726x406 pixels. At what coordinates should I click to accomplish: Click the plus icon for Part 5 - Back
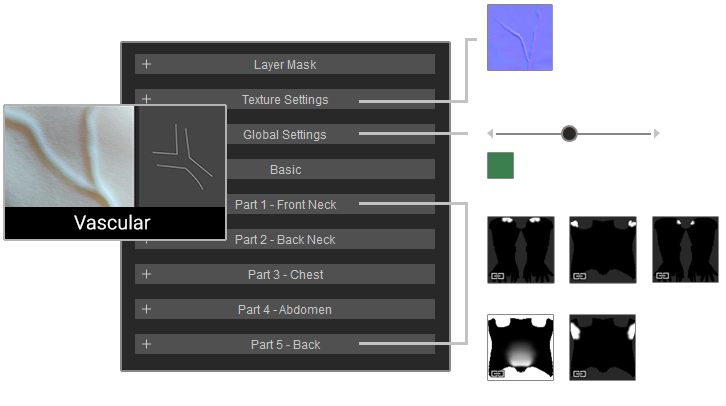point(147,344)
